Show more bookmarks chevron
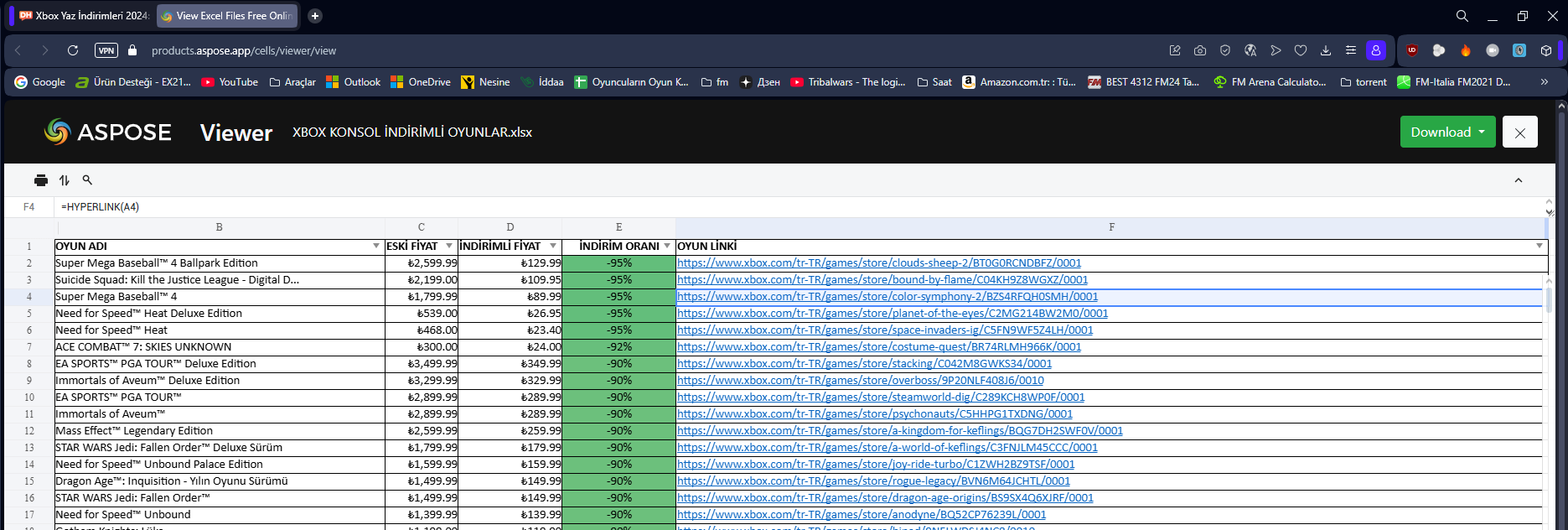The height and width of the screenshot is (530, 1568). 1545,82
